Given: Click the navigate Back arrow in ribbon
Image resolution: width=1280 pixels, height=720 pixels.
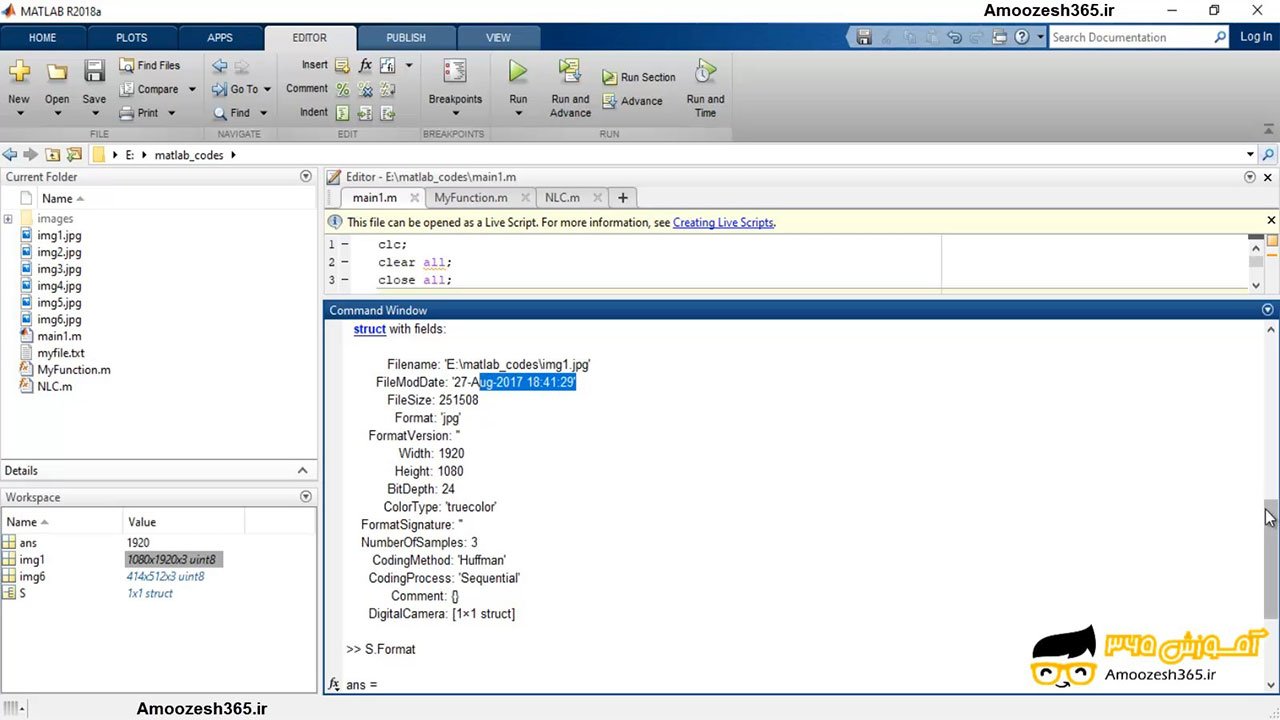Looking at the screenshot, I should 219,66.
